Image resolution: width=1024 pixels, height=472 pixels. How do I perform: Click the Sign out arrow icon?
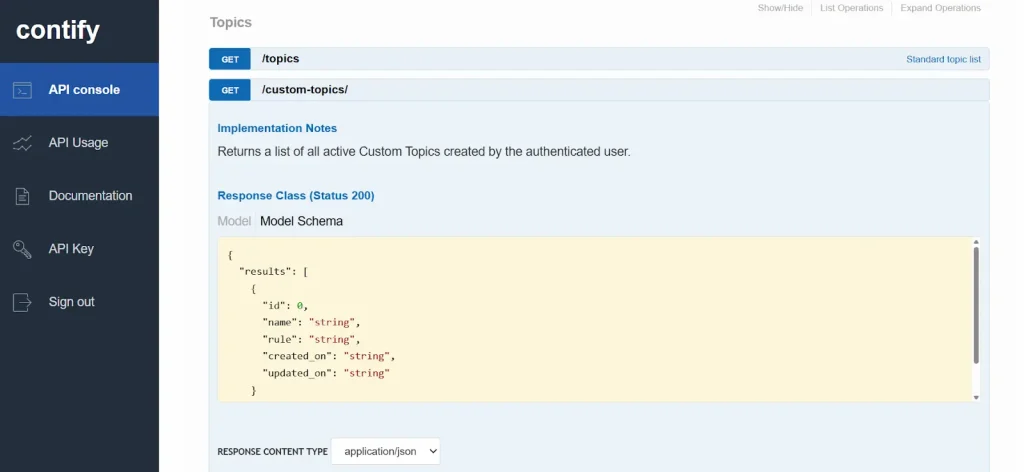pos(22,302)
